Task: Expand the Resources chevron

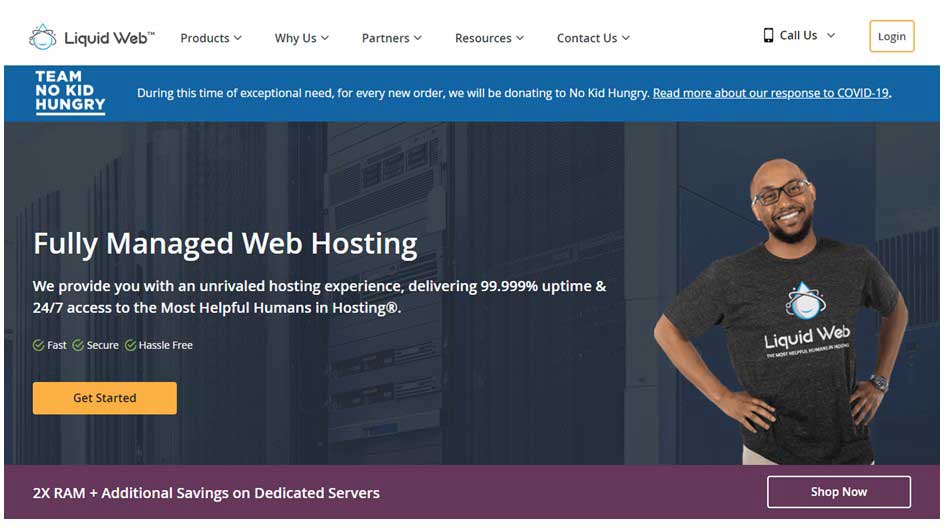Action: 520,38
